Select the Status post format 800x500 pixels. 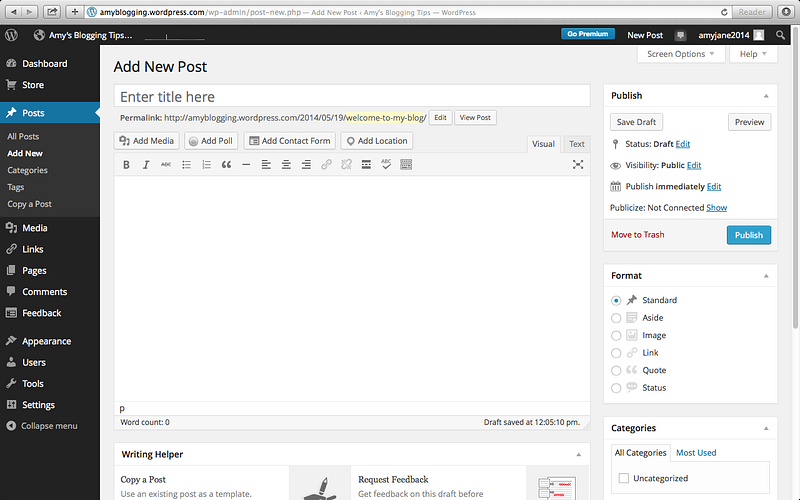tap(616, 388)
